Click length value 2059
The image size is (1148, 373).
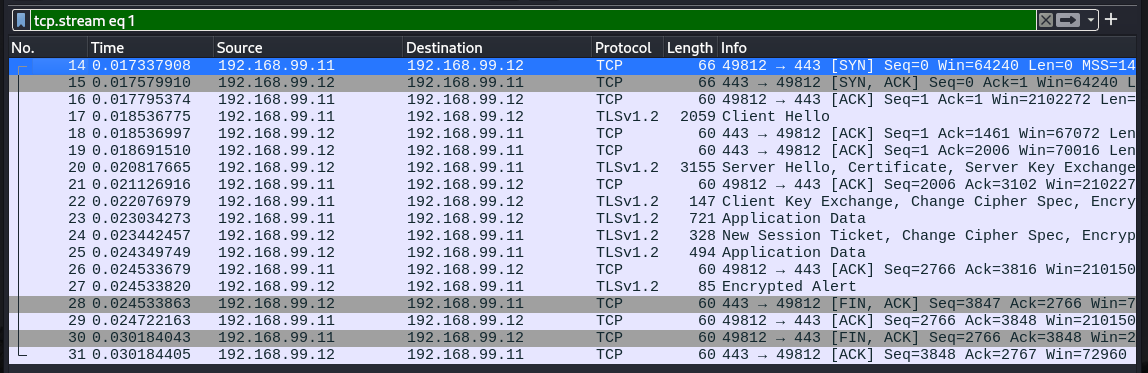tap(697, 117)
